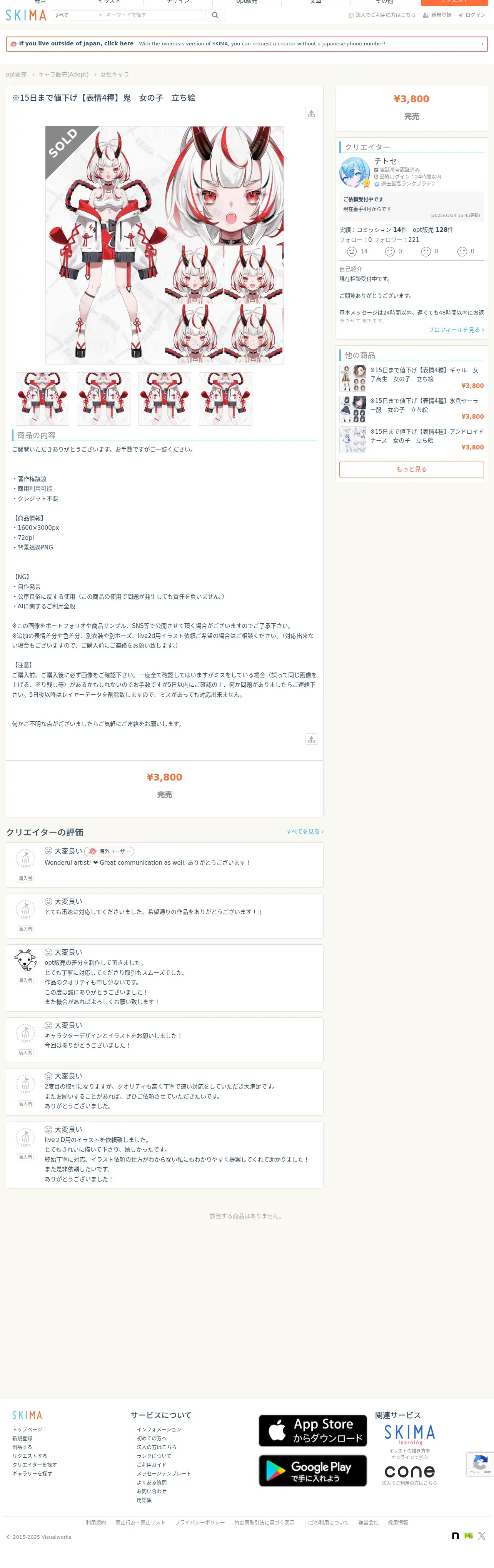Select the 女性キャラ breadcrumb

coord(115,74)
